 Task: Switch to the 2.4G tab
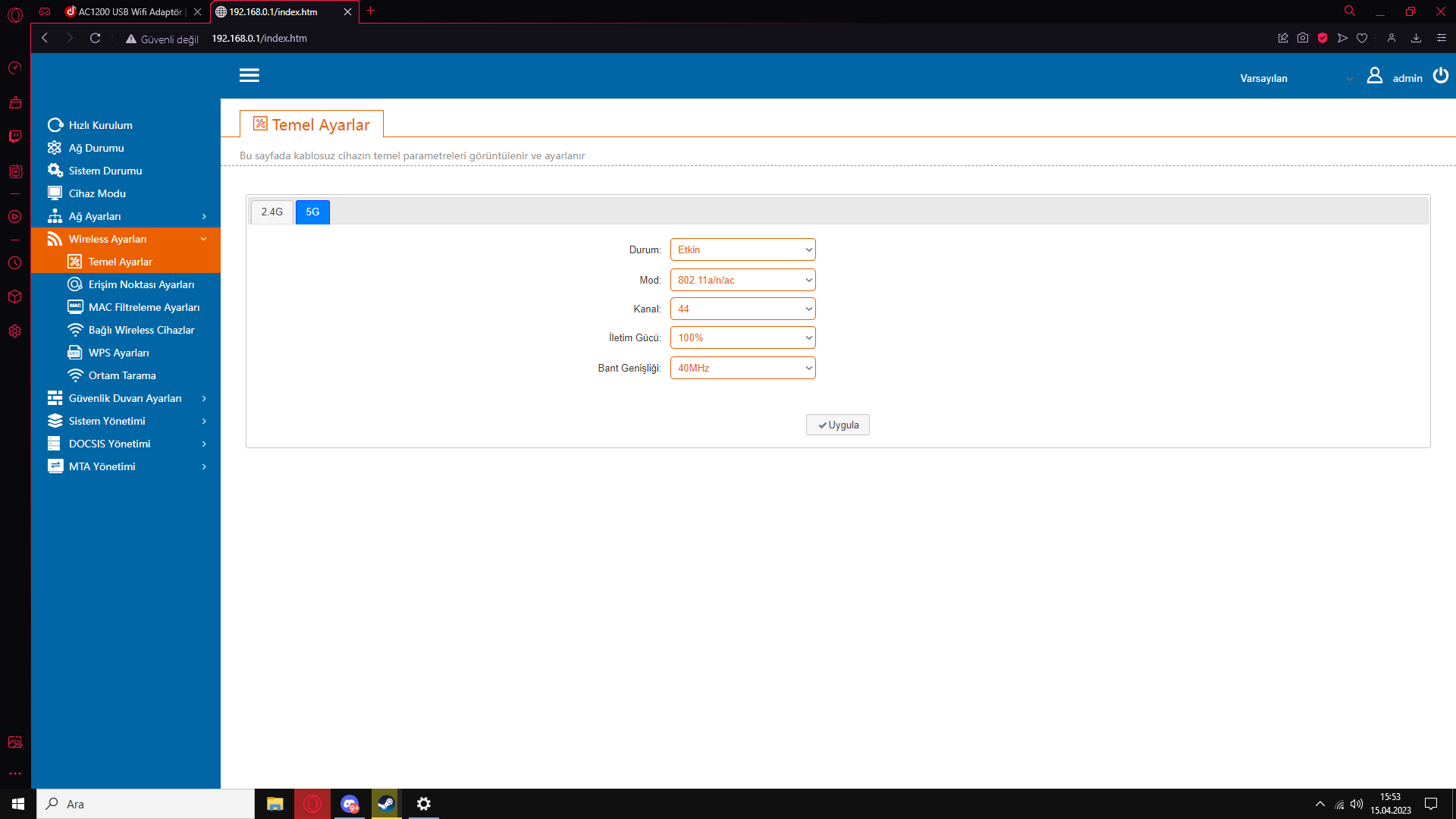[271, 212]
